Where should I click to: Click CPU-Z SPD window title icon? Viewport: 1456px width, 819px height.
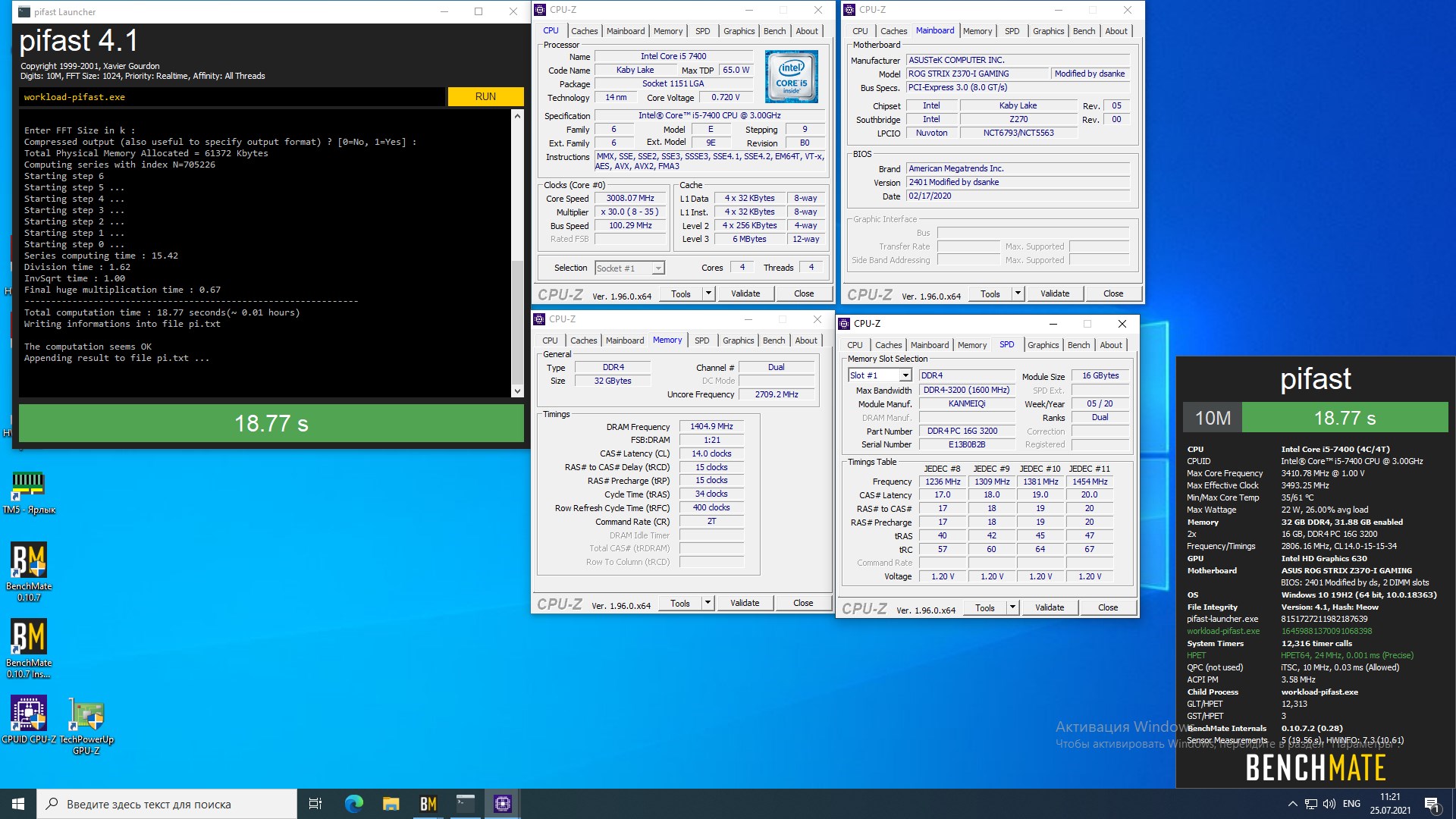click(844, 324)
